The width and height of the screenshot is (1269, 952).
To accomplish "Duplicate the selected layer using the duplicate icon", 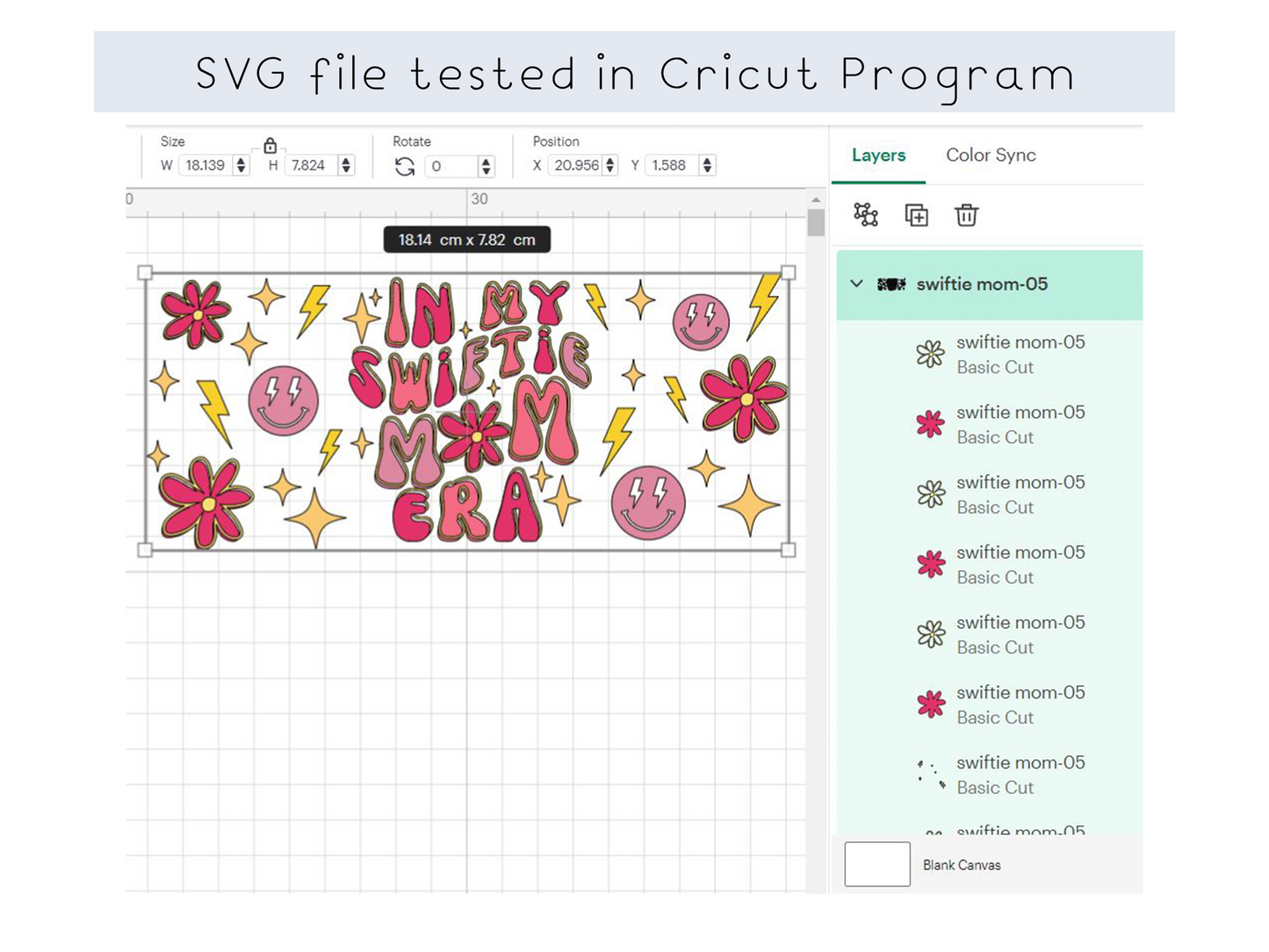I will [x=916, y=214].
